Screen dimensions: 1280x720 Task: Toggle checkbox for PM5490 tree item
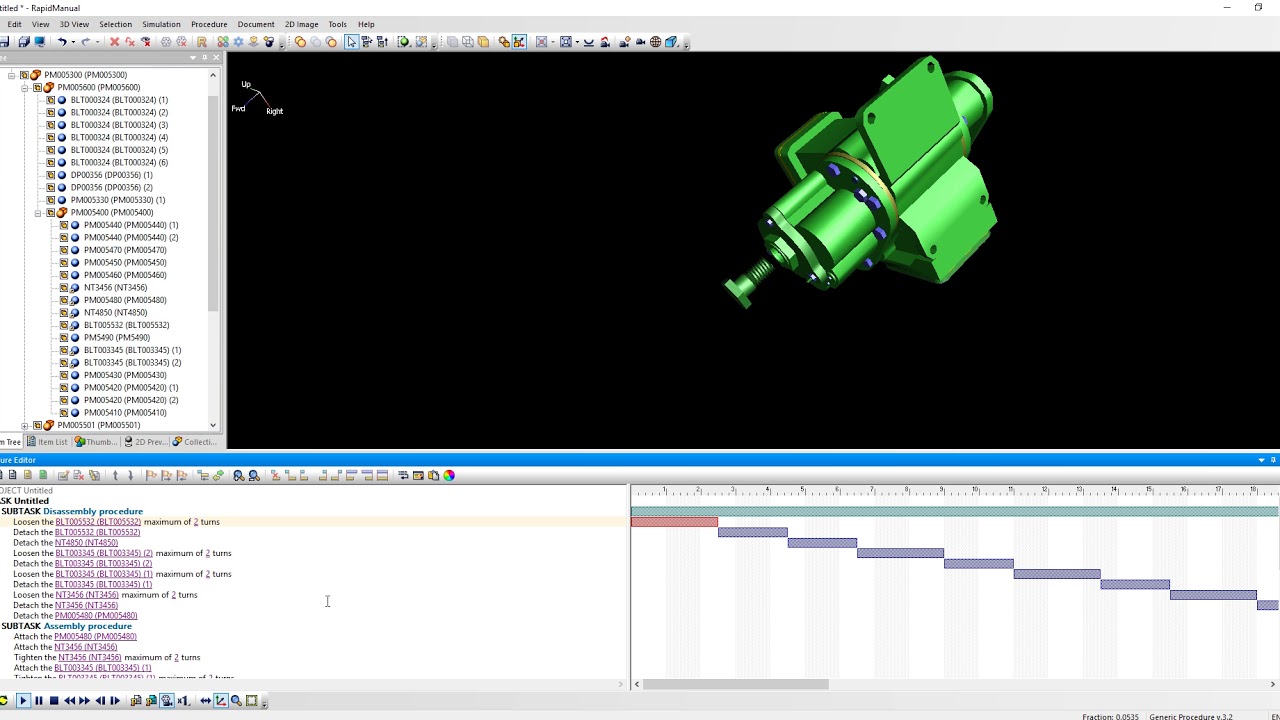(63, 337)
